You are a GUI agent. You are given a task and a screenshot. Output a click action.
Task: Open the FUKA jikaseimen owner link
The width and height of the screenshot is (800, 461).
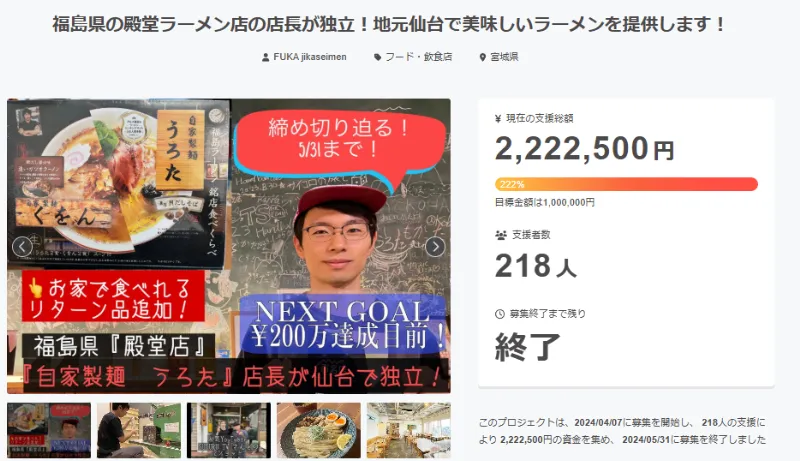coord(310,57)
